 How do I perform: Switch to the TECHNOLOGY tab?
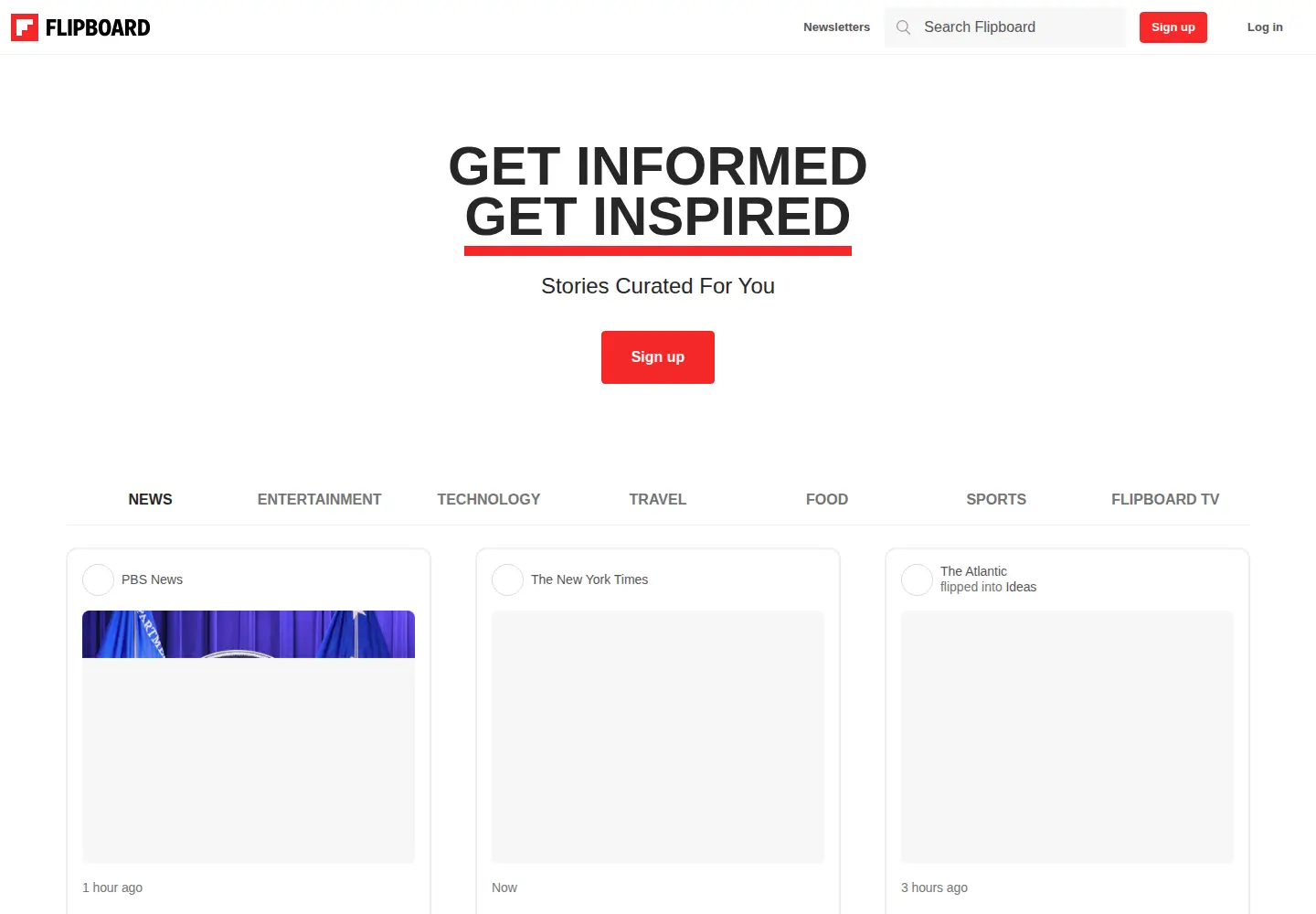(488, 499)
